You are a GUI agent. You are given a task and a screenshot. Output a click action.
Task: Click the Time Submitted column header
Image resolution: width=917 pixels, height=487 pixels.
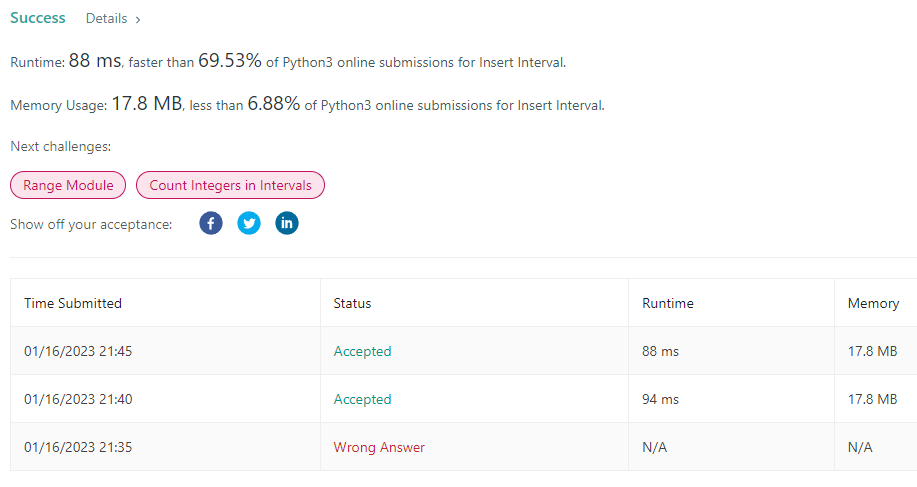tap(73, 303)
